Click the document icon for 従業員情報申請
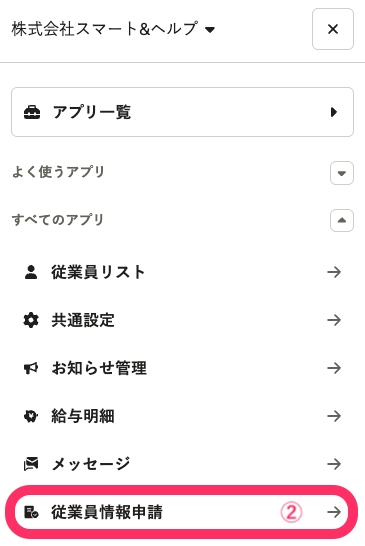This screenshot has width=365, height=546. tap(31, 512)
